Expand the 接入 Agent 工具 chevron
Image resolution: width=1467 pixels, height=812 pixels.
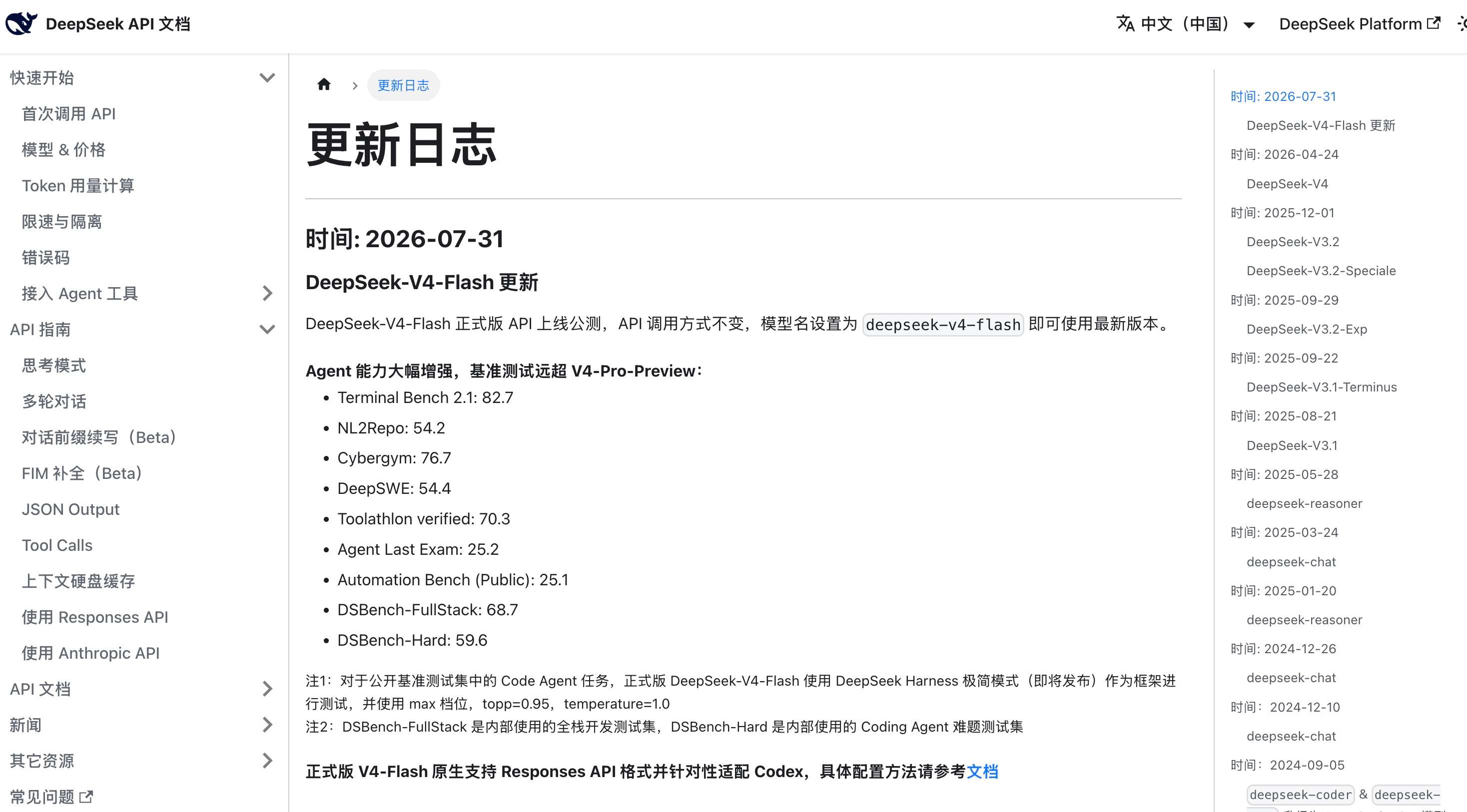267,294
